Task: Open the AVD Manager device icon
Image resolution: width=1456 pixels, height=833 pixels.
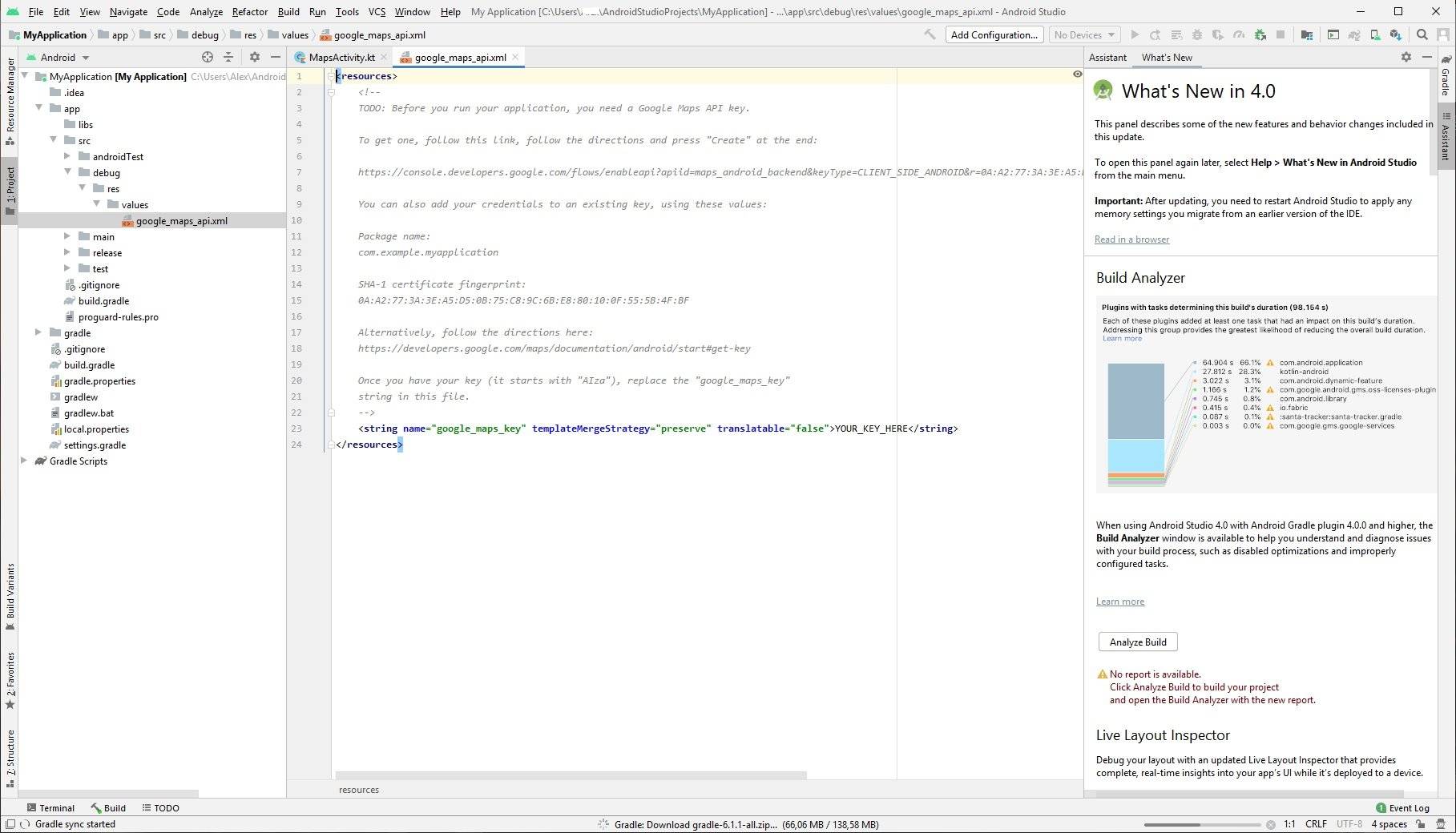Action: pyautogui.click(x=1375, y=34)
